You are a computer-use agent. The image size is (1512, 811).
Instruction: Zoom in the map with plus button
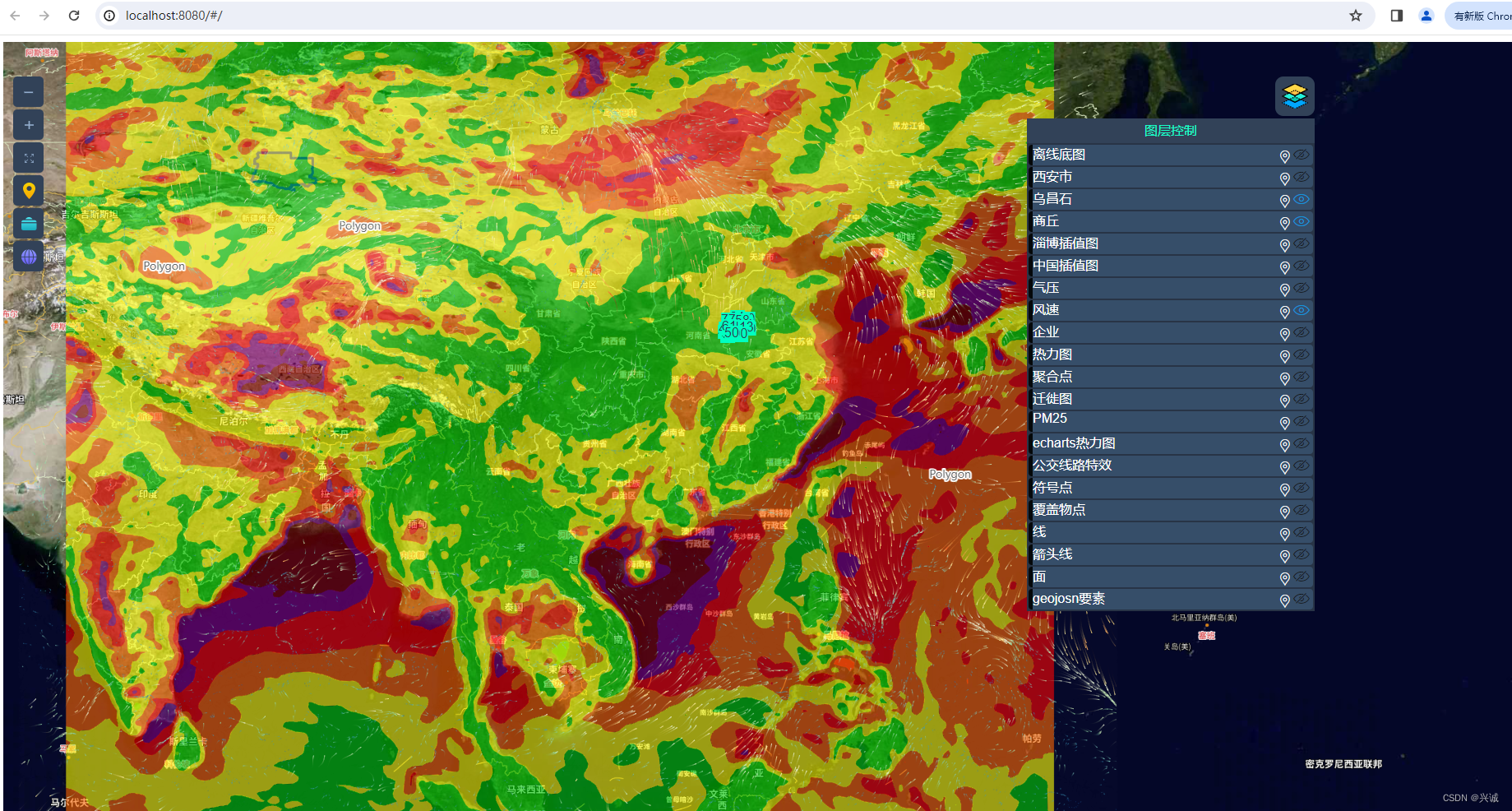[x=29, y=125]
